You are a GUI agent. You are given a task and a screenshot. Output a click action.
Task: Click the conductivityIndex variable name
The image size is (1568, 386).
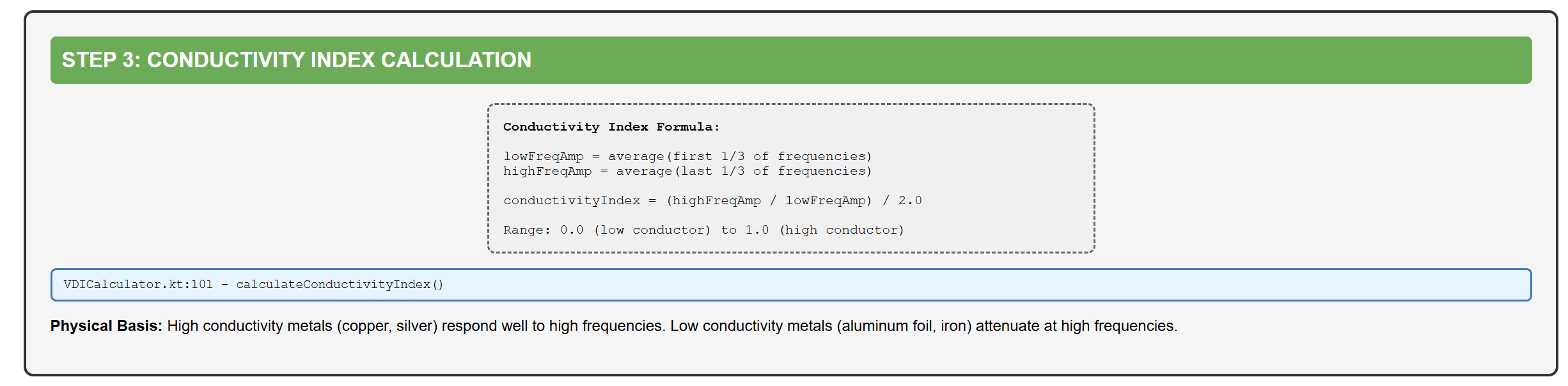pos(571,200)
